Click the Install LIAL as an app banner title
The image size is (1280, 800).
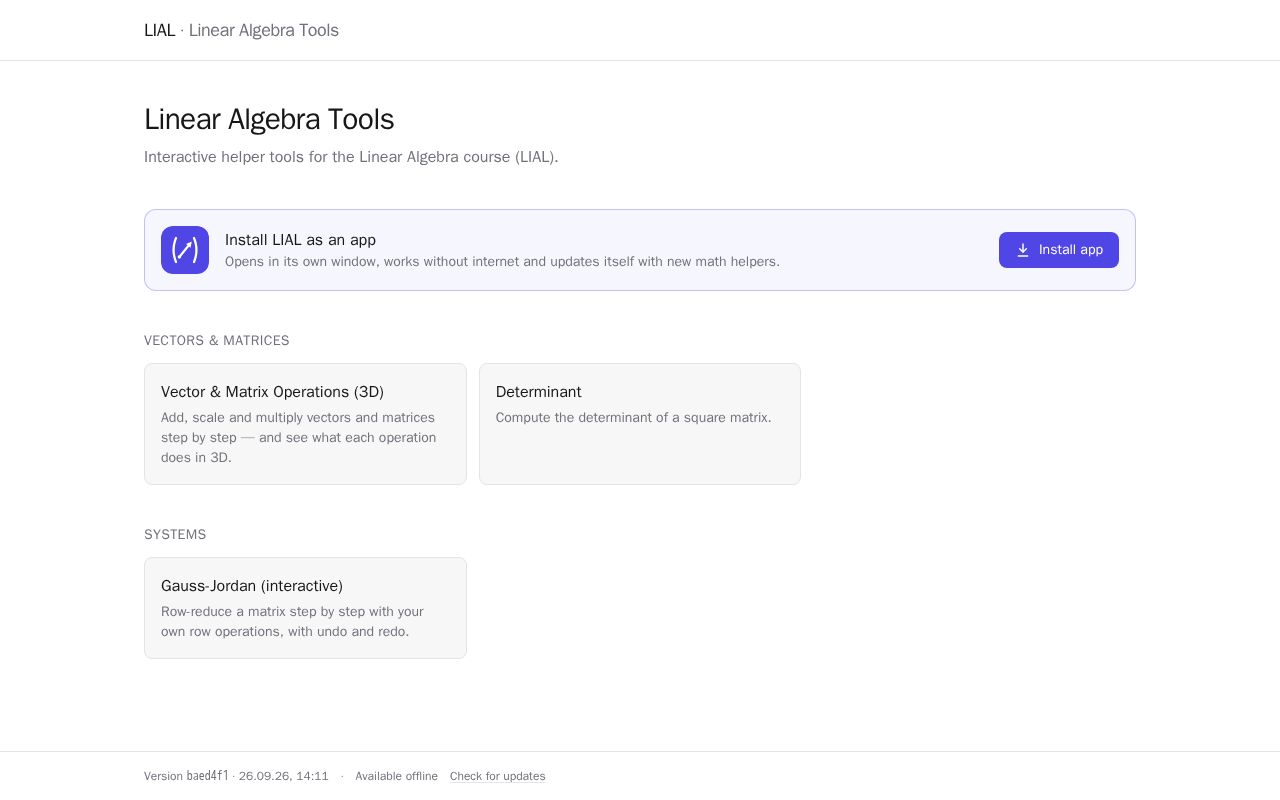click(x=300, y=240)
